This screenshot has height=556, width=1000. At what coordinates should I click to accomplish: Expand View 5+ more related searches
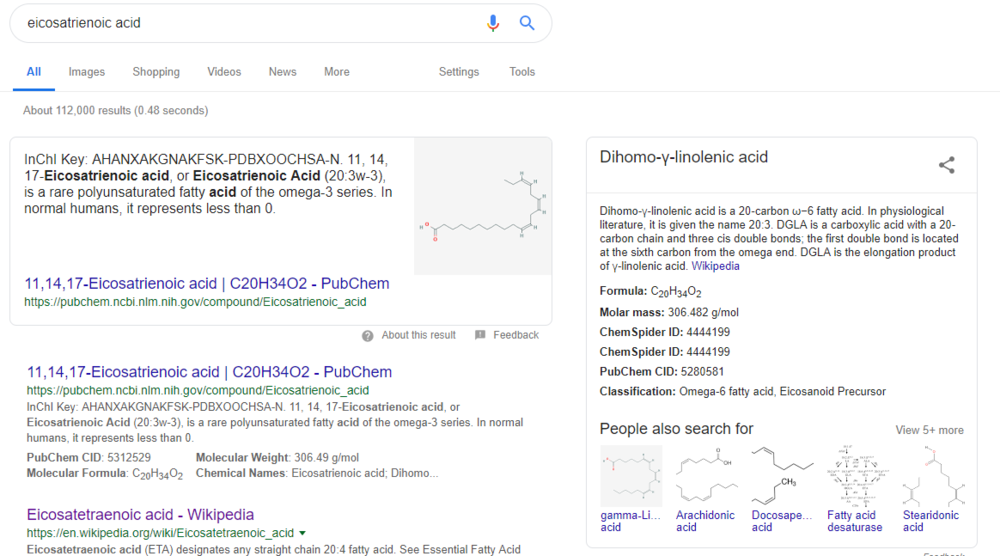point(929,430)
